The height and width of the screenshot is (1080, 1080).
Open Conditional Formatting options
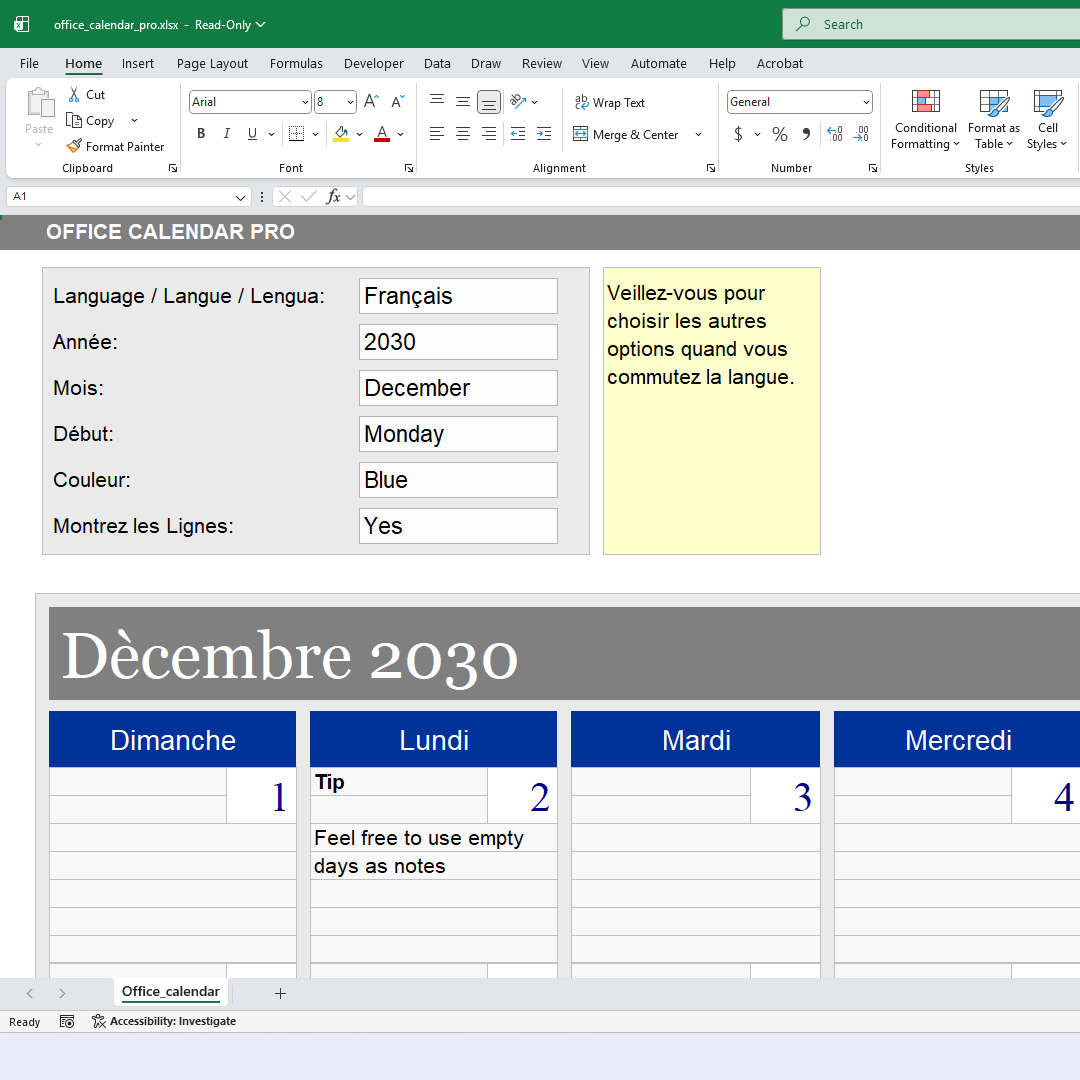click(924, 118)
